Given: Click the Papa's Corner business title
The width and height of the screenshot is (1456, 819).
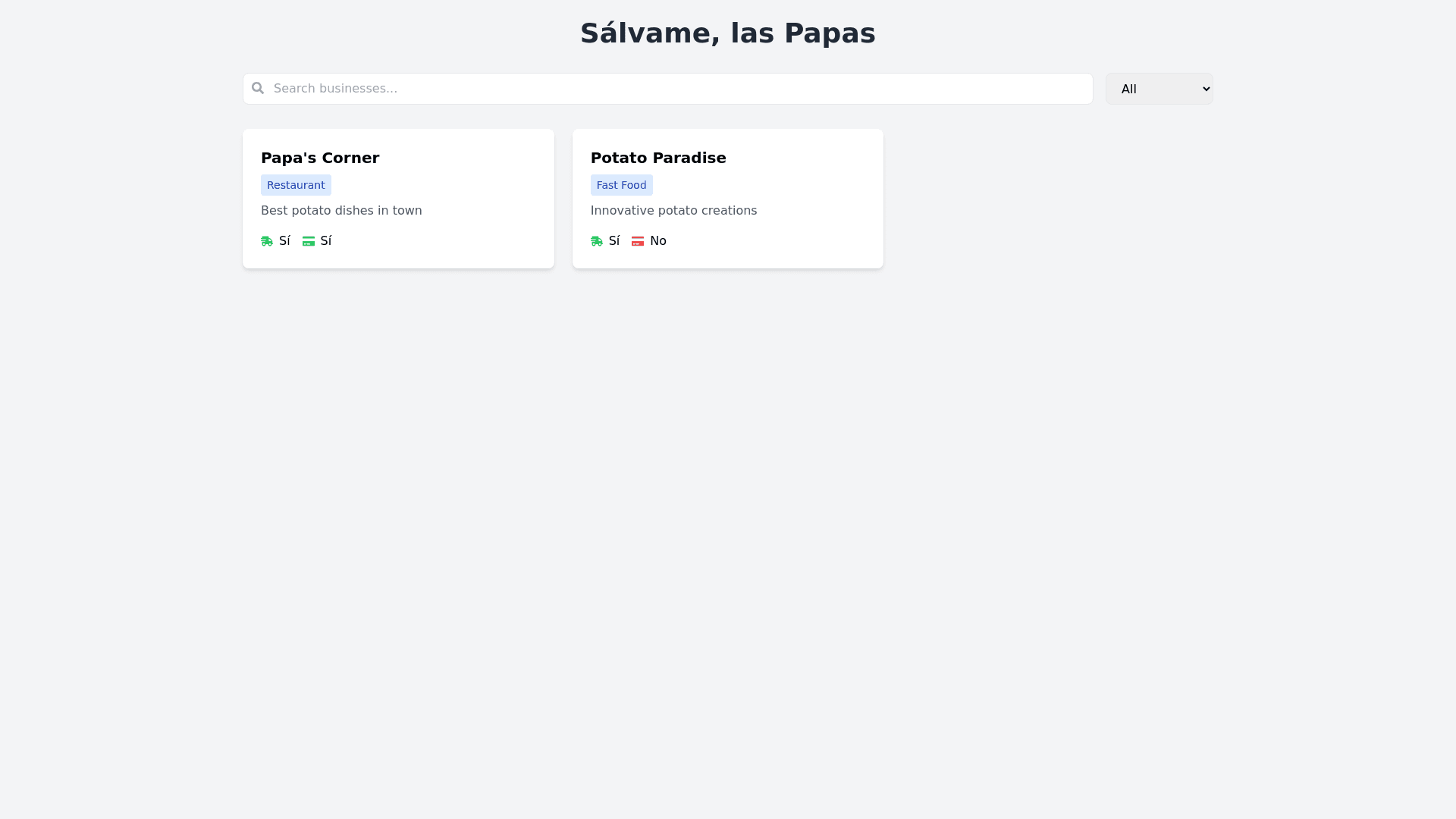Looking at the screenshot, I should coord(320,158).
